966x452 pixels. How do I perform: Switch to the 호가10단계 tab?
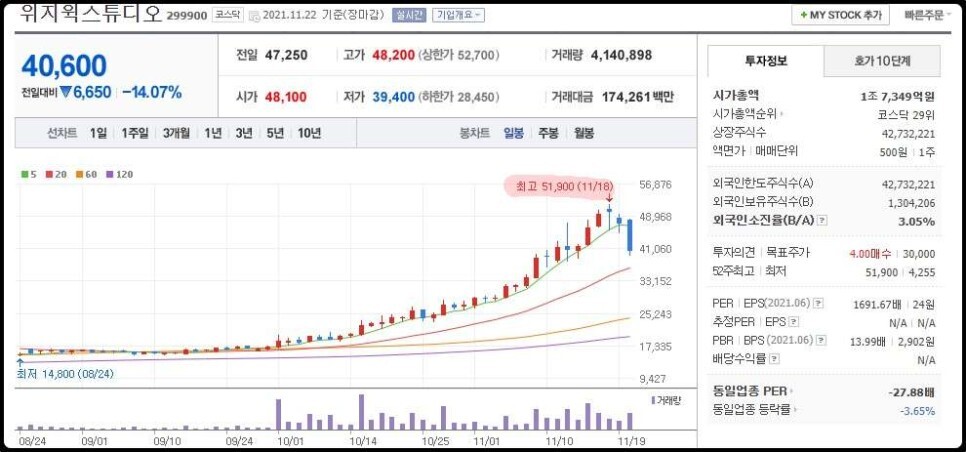tap(882, 61)
